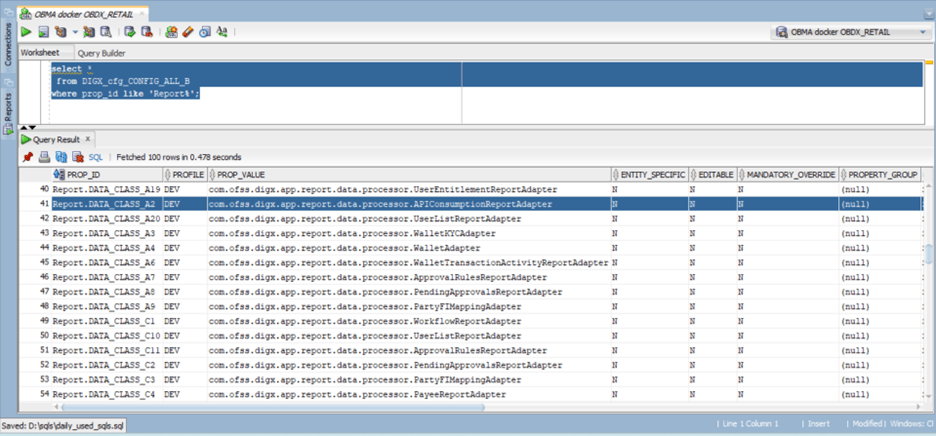Click the PROP_VALUE column header
The image size is (936, 436).
[410, 174]
